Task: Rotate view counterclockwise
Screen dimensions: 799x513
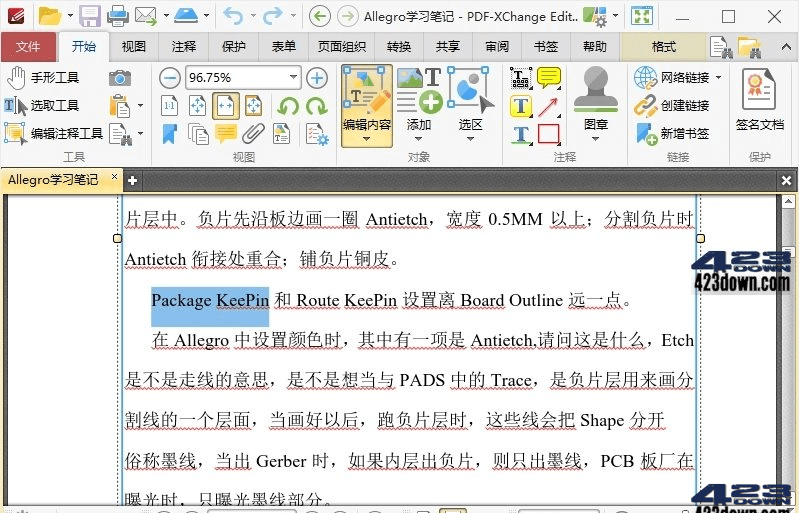Action: pos(288,106)
